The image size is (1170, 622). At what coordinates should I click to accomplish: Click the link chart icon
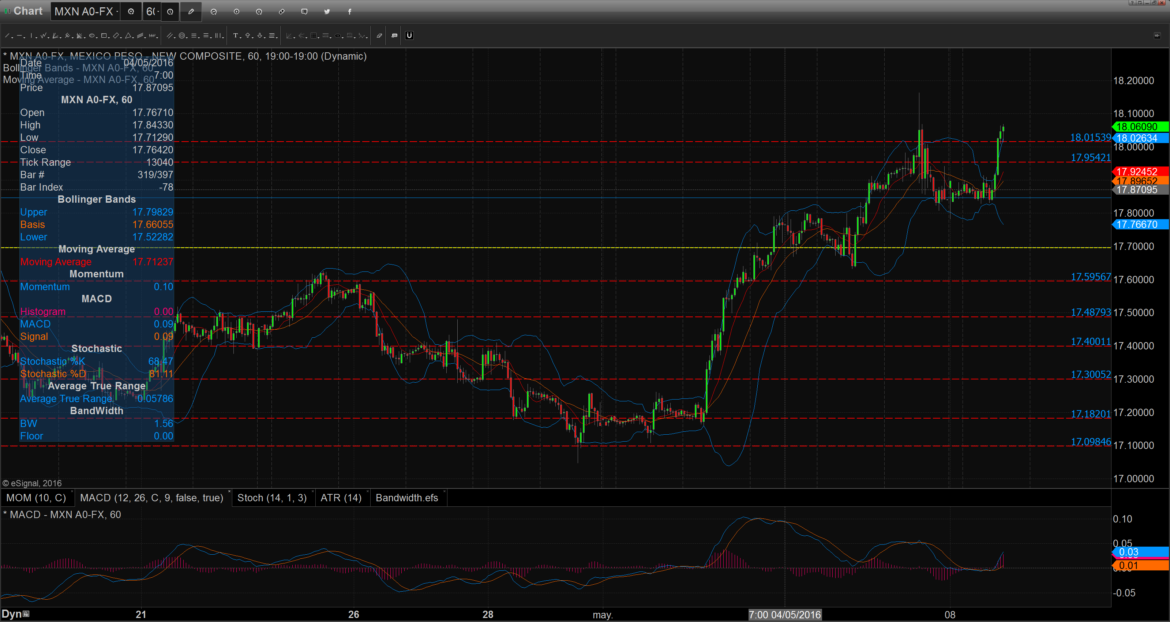click(281, 12)
